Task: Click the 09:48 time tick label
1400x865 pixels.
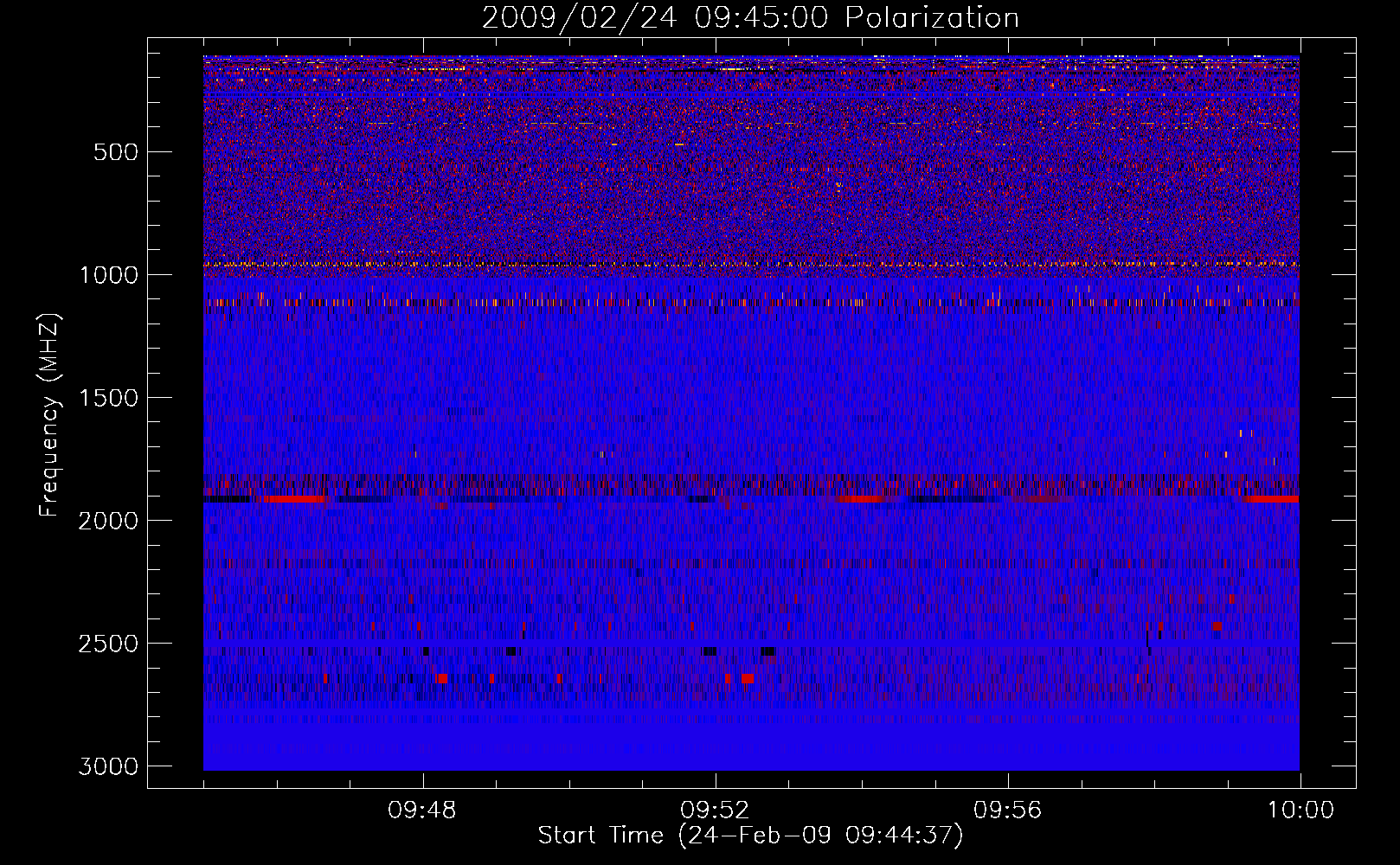Action: 422,811
